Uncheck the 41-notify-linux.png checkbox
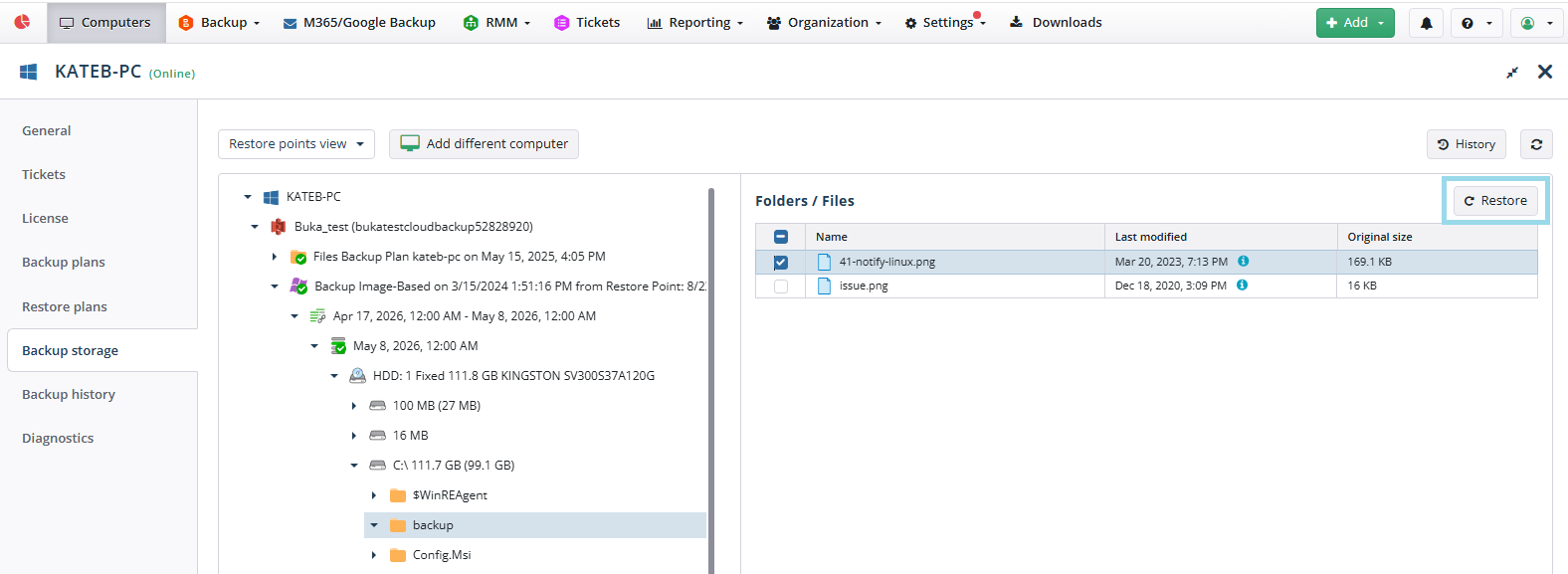The image size is (1568, 574). pyautogui.click(x=781, y=263)
